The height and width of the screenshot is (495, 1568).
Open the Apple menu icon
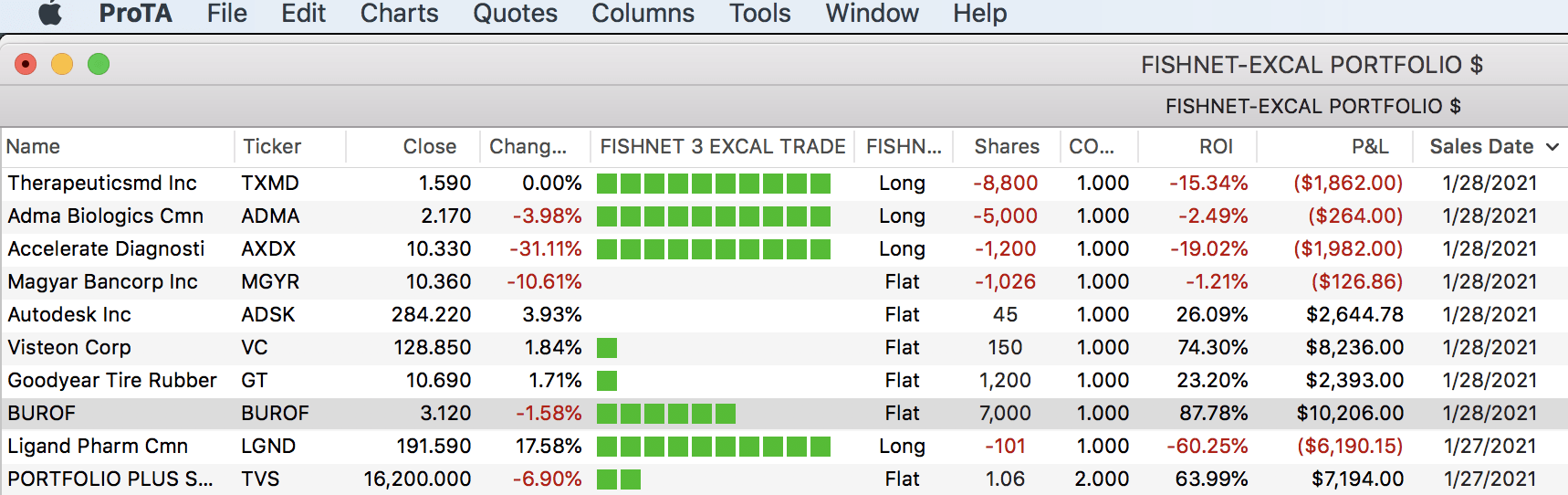click(x=50, y=13)
